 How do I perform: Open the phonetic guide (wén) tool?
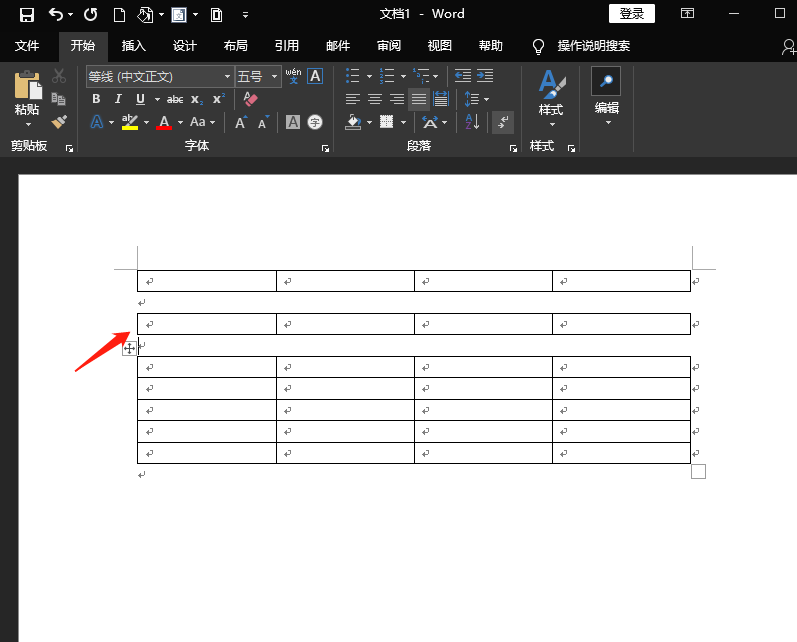click(293, 76)
